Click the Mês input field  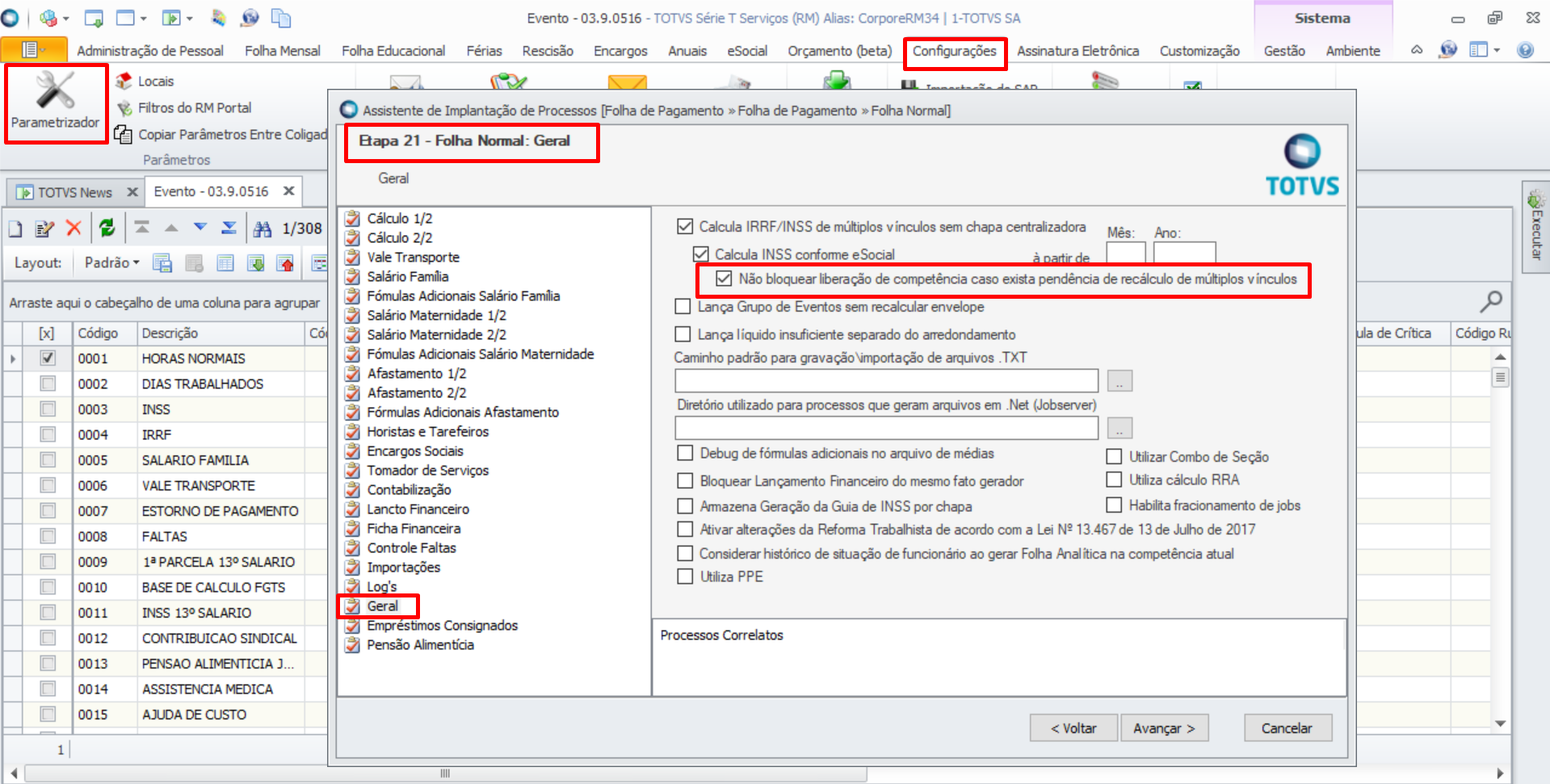[1126, 253]
